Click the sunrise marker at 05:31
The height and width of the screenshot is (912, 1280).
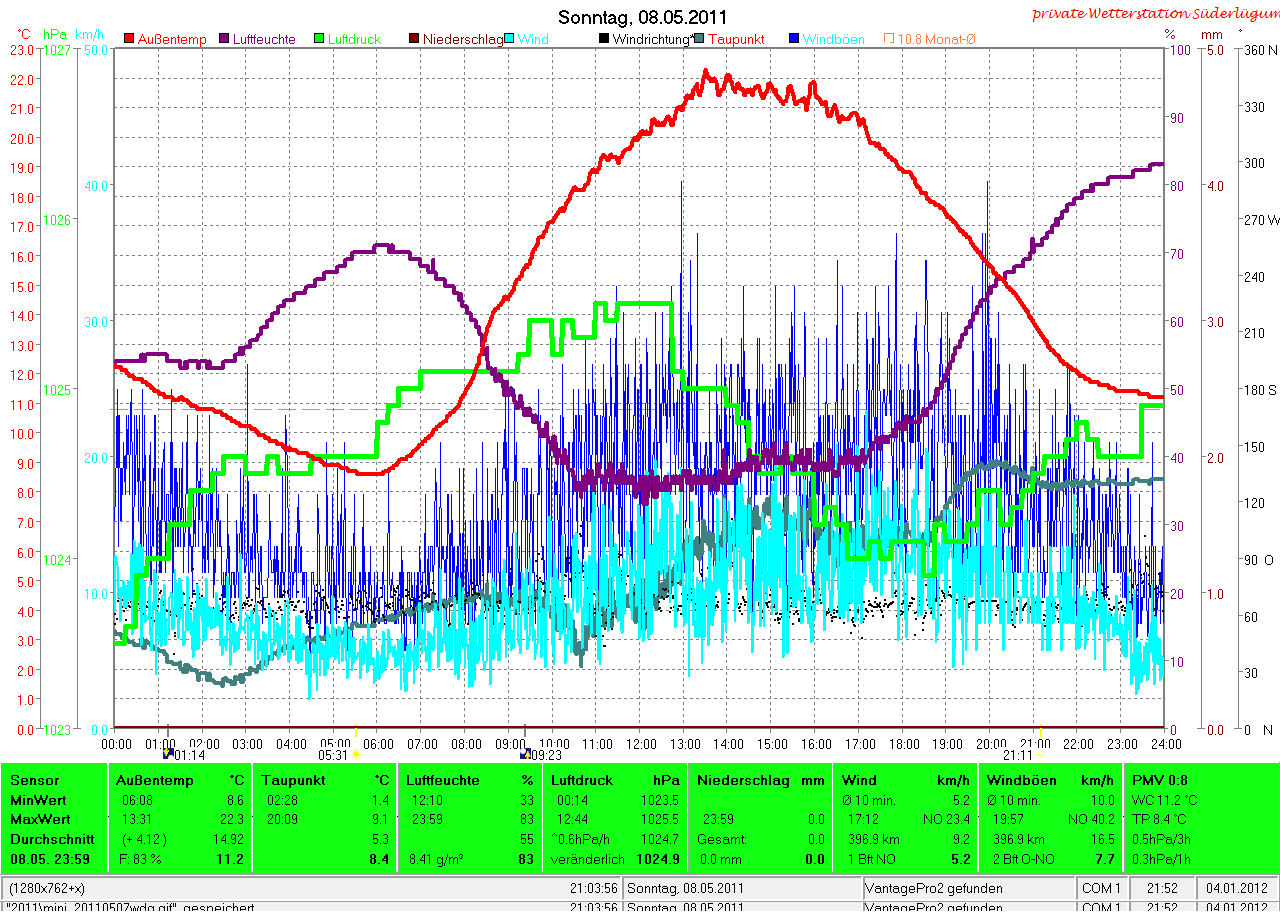pos(355,755)
